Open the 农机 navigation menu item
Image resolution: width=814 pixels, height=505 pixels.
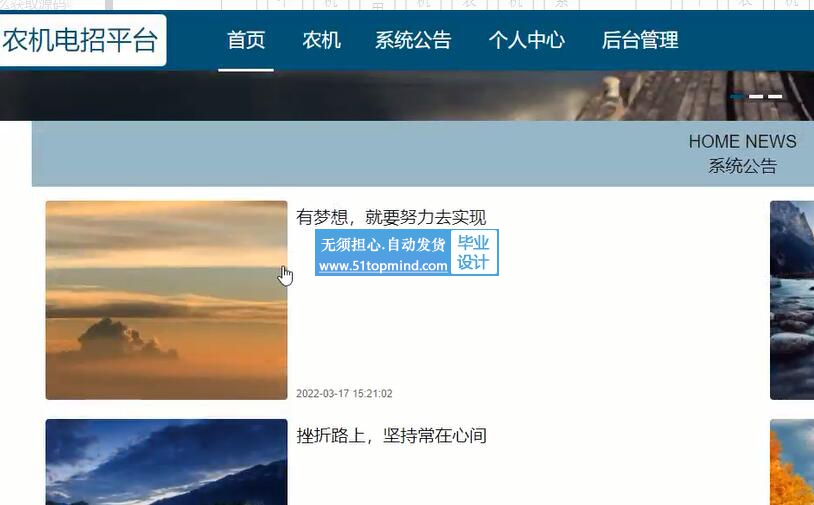[x=321, y=40]
